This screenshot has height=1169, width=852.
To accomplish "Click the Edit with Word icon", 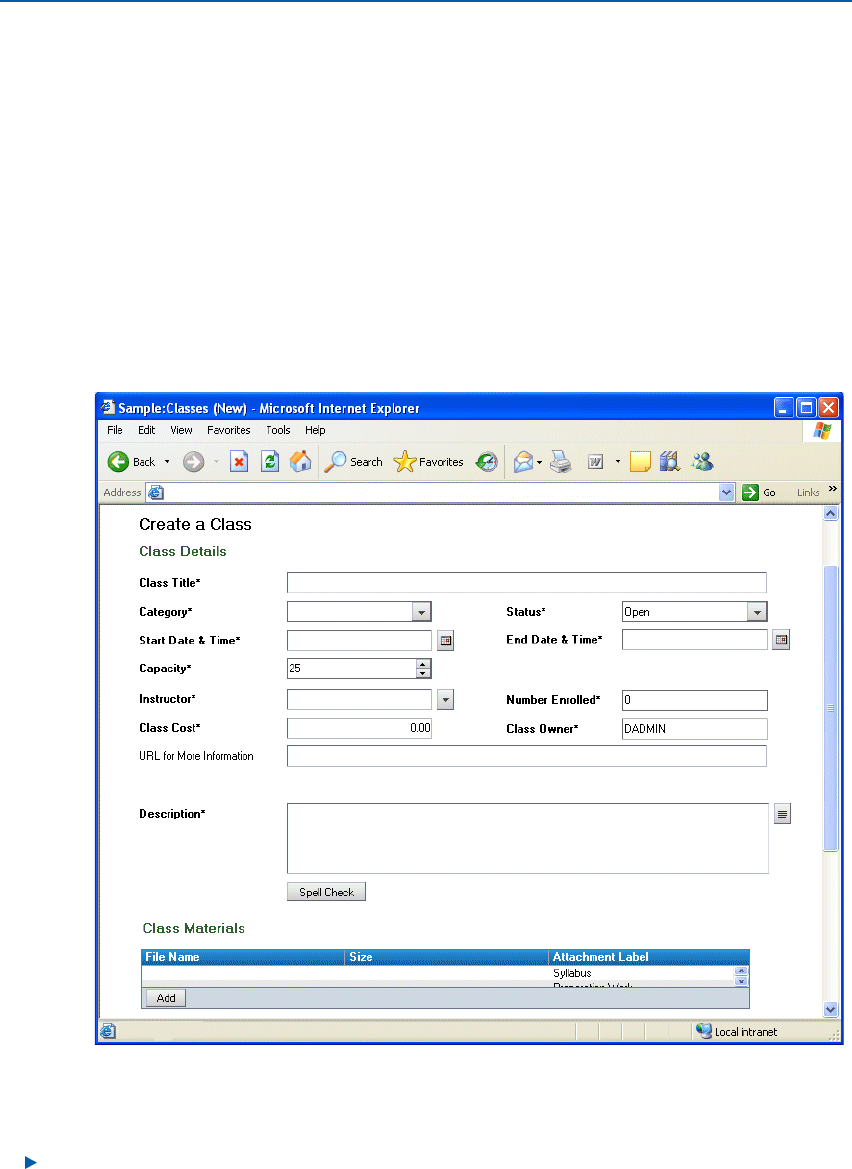I will pos(595,462).
